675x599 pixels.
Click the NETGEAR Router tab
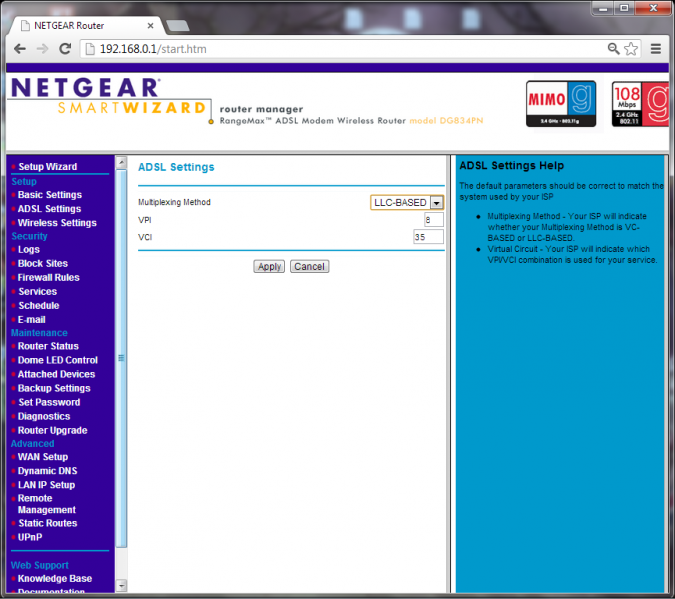(x=86, y=26)
